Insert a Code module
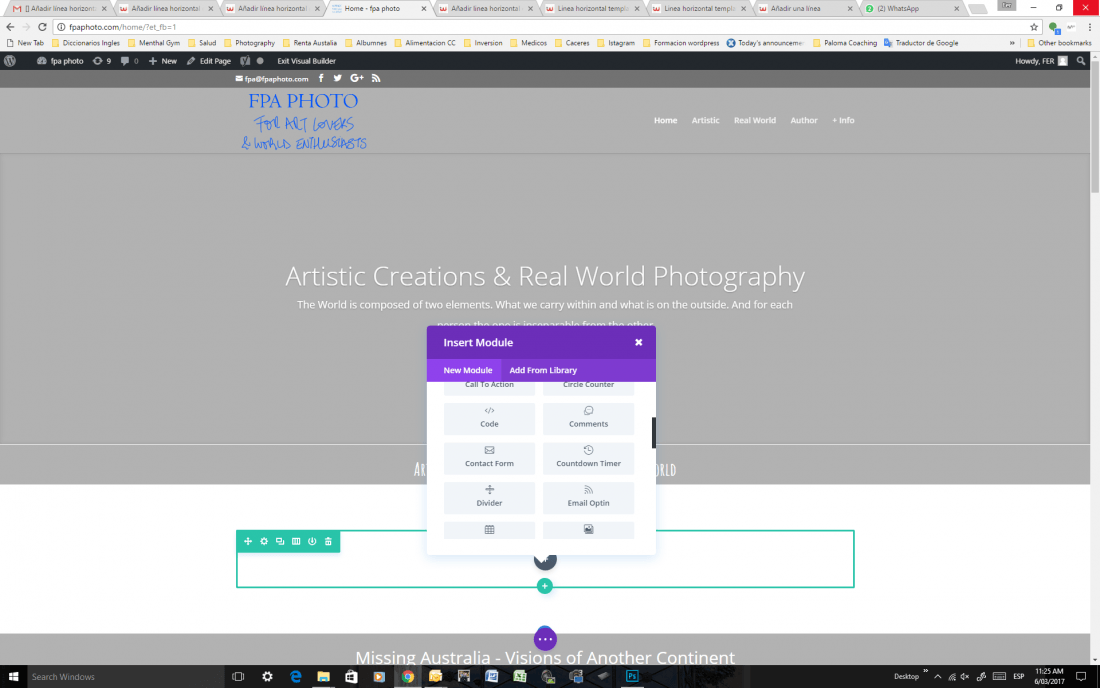Viewport: 1100px width, 688px height. pyautogui.click(x=489, y=418)
